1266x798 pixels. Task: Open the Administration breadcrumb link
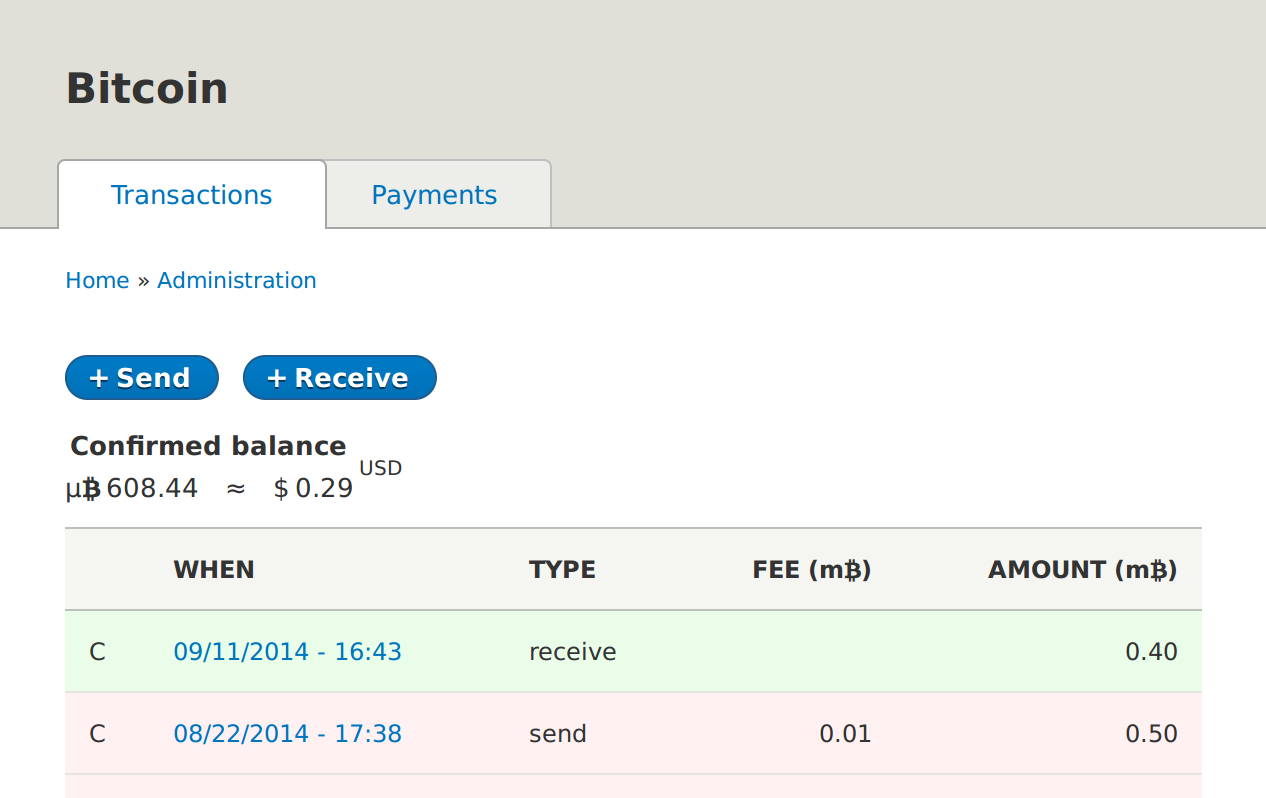tap(237, 281)
